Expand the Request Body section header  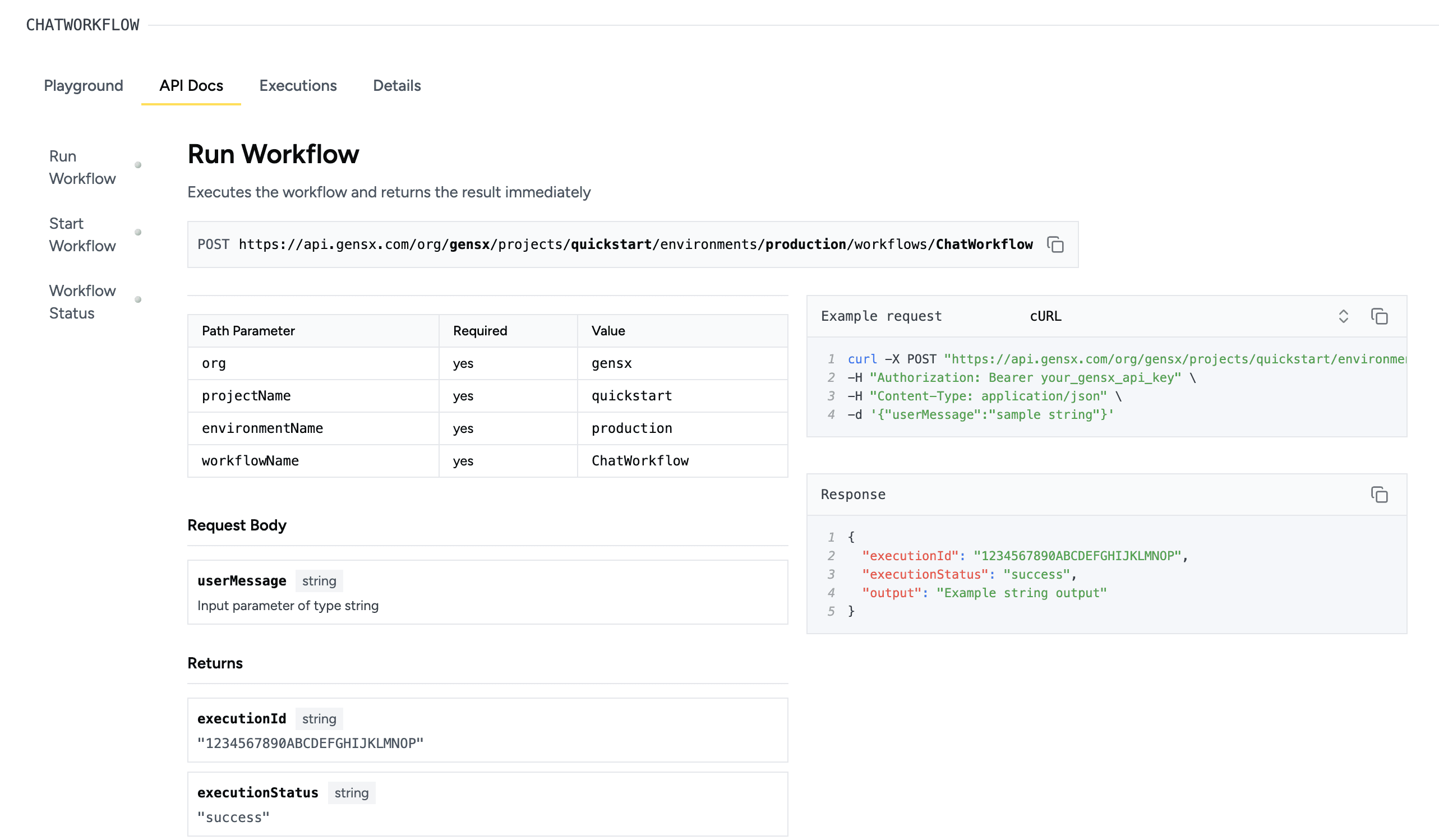pyautogui.click(x=237, y=525)
